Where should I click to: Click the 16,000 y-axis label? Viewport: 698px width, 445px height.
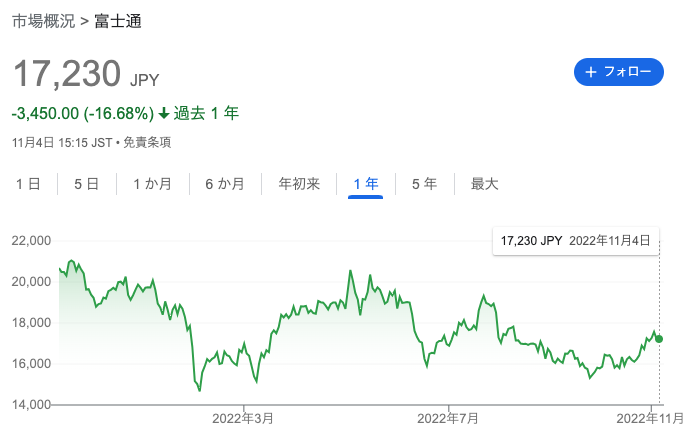[x=31, y=364]
